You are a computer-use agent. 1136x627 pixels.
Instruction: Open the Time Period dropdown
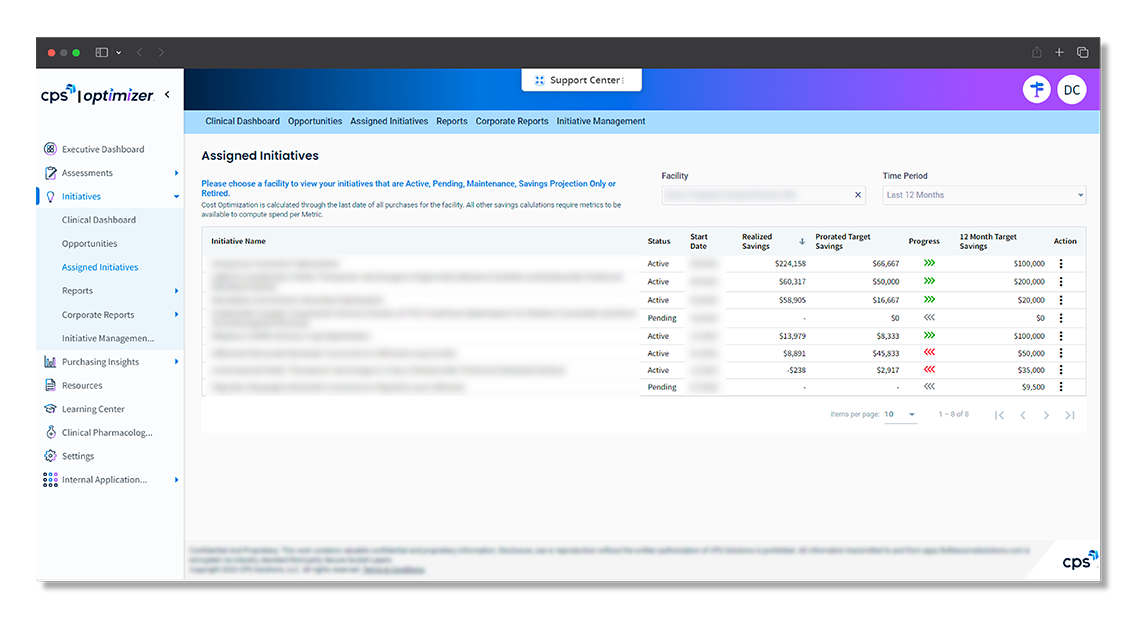[x=983, y=194]
